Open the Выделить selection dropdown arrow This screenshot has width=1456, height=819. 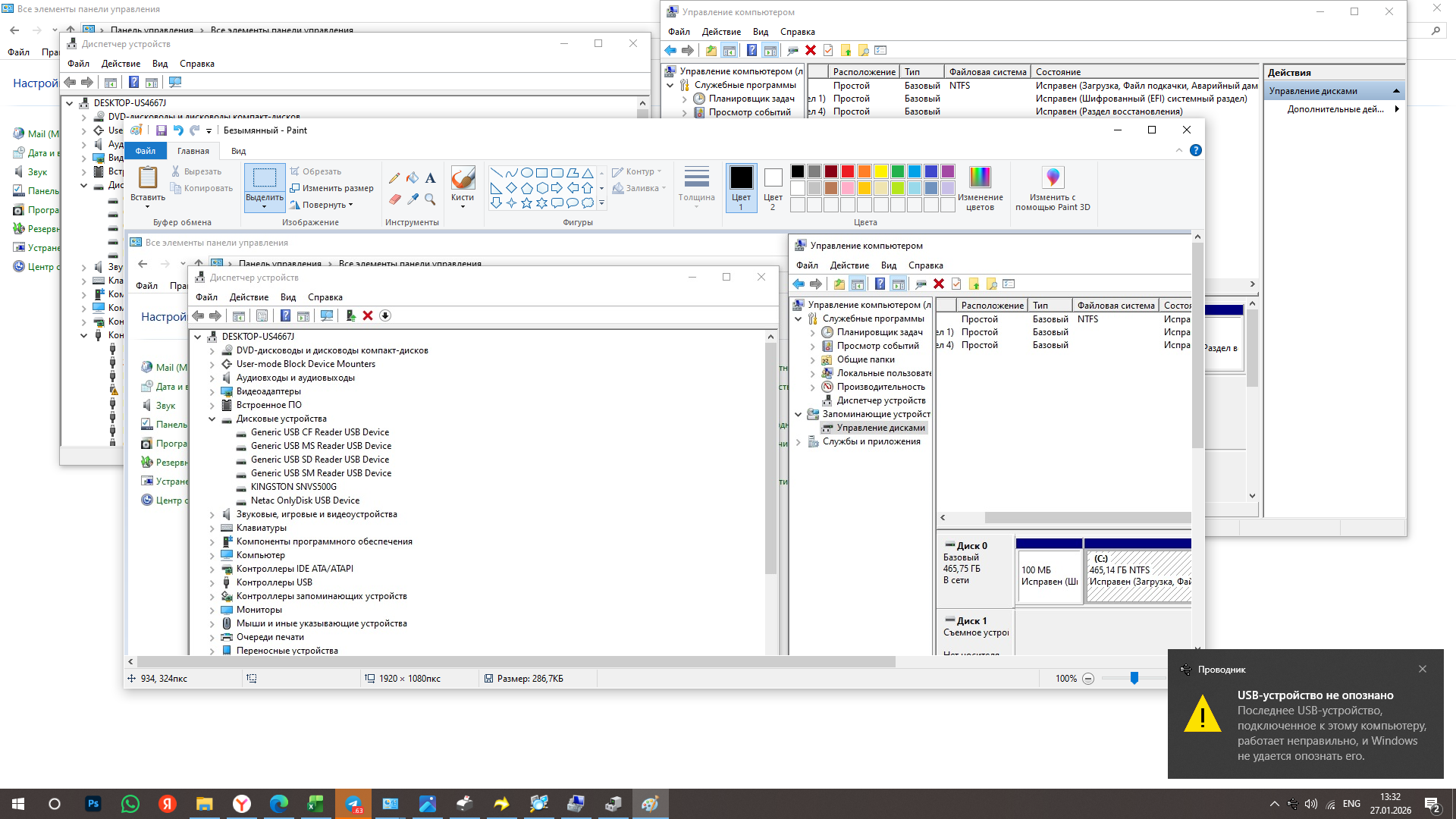click(x=264, y=206)
